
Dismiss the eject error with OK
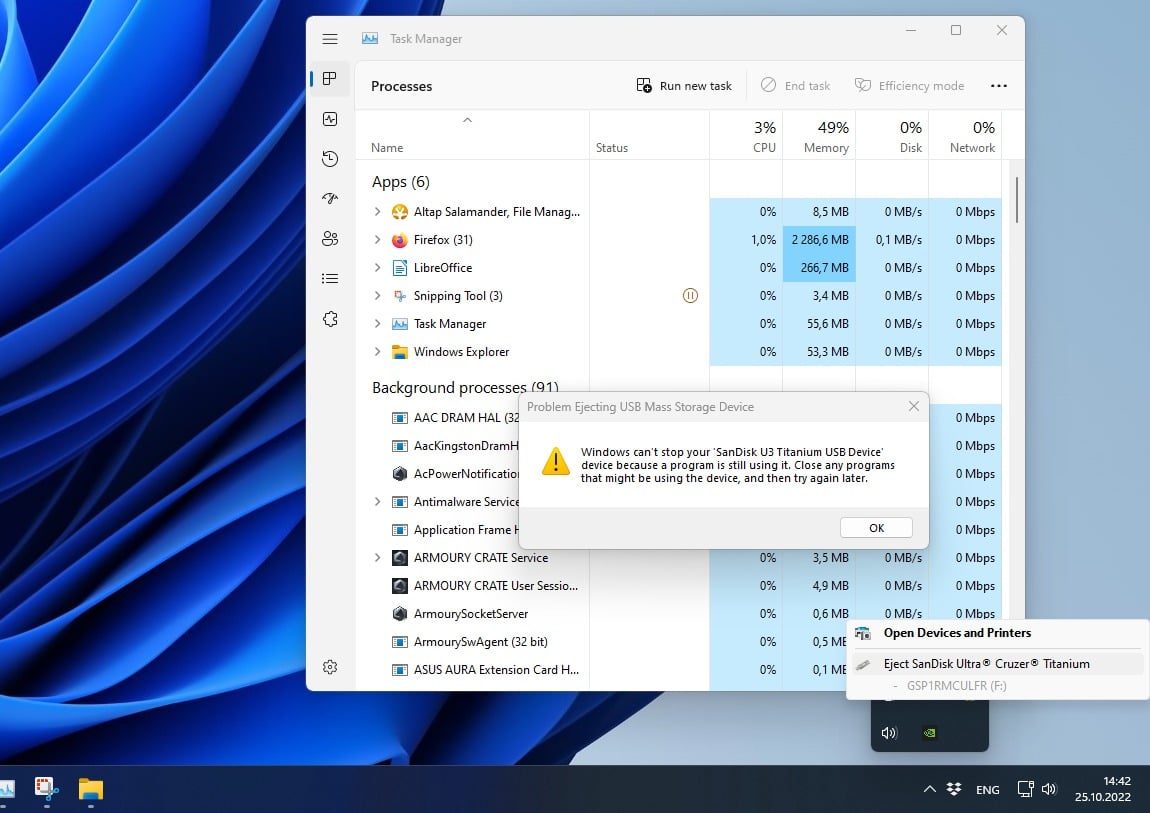coord(876,528)
